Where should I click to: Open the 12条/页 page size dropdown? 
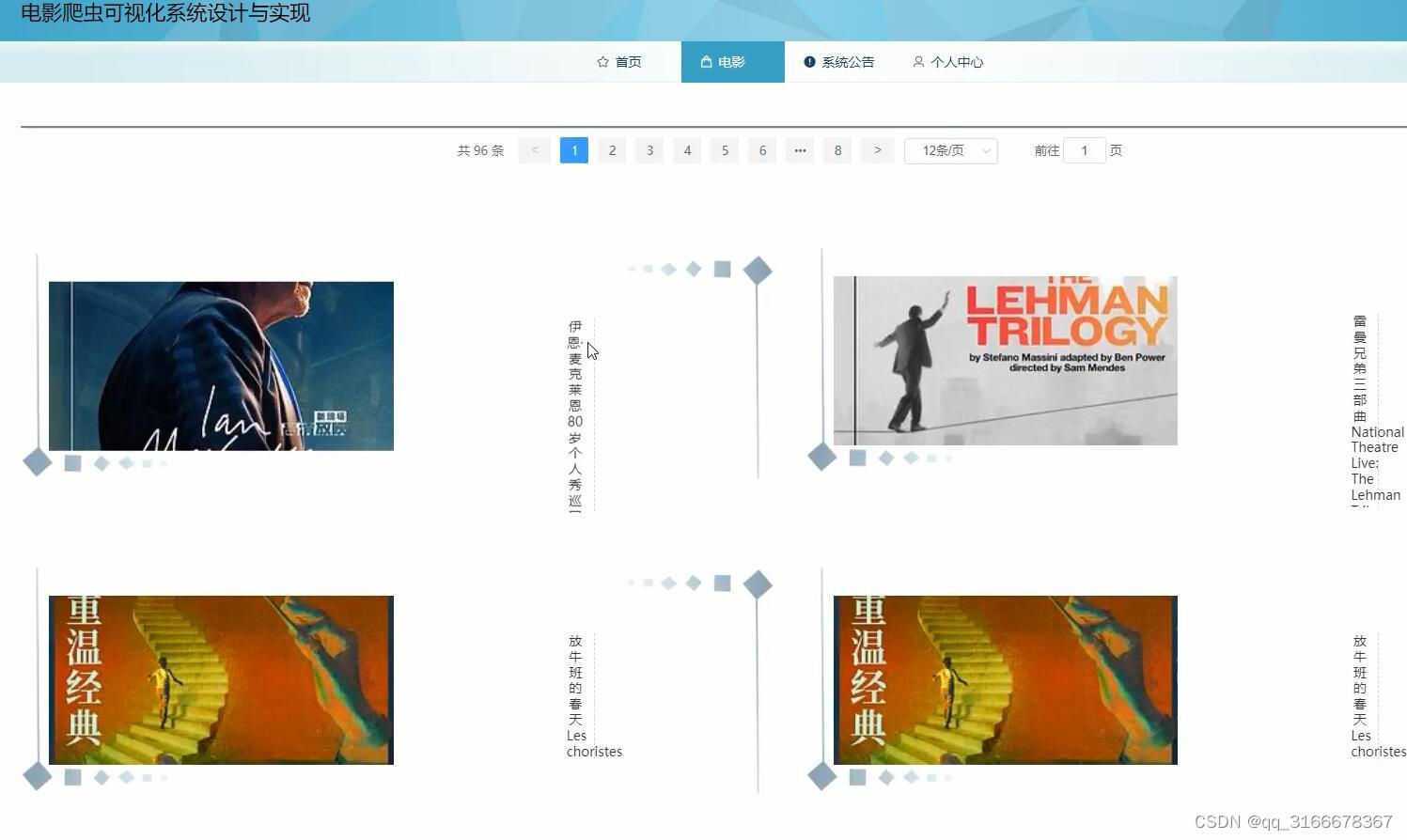point(951,150)
